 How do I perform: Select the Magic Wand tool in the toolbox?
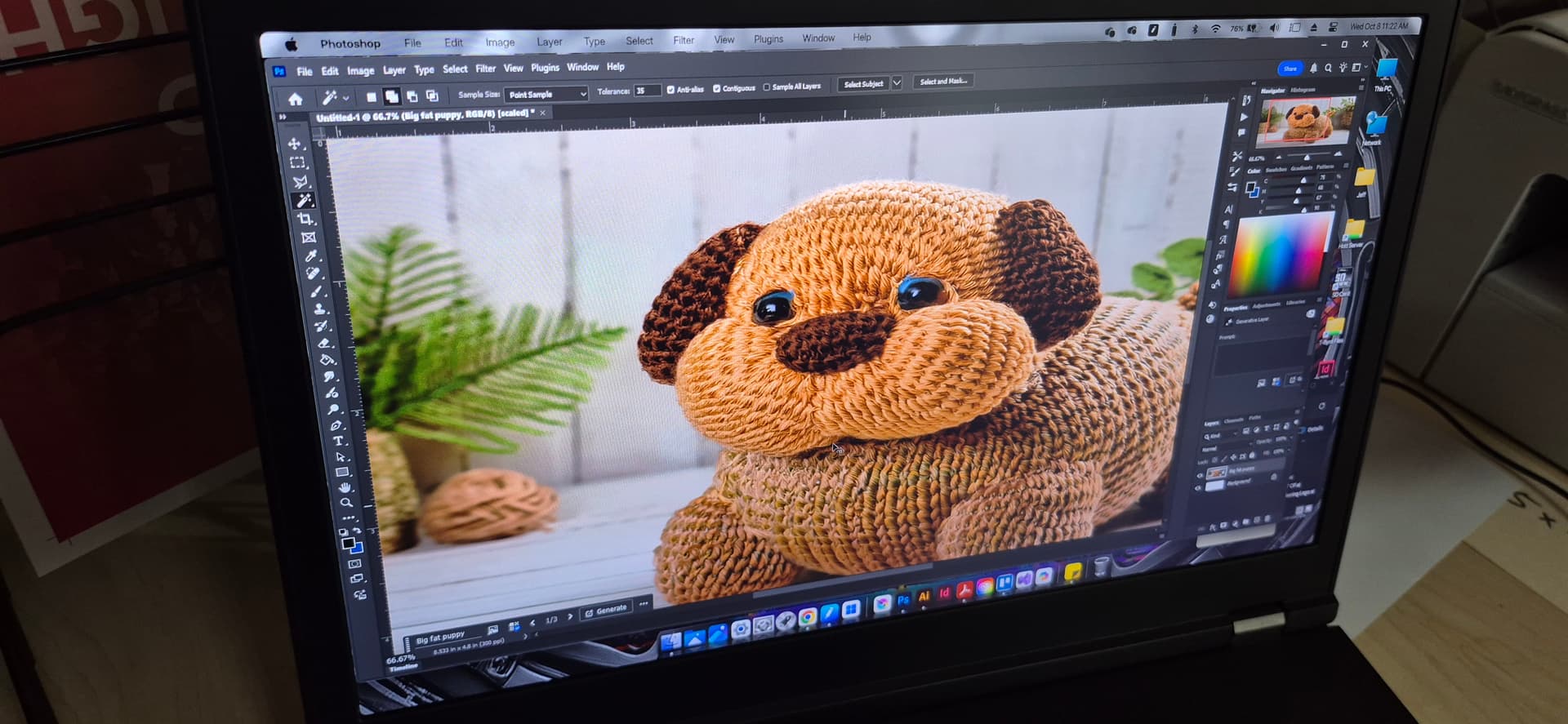[304, 200]
